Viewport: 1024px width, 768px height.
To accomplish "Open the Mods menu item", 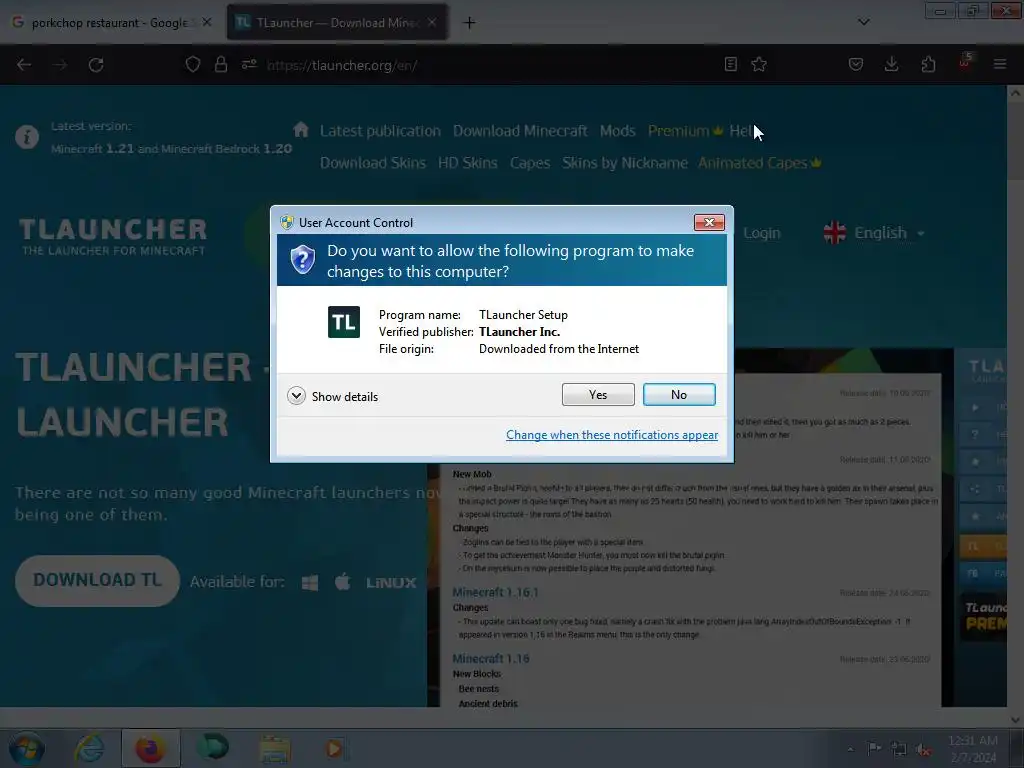I will click(617, 131).
